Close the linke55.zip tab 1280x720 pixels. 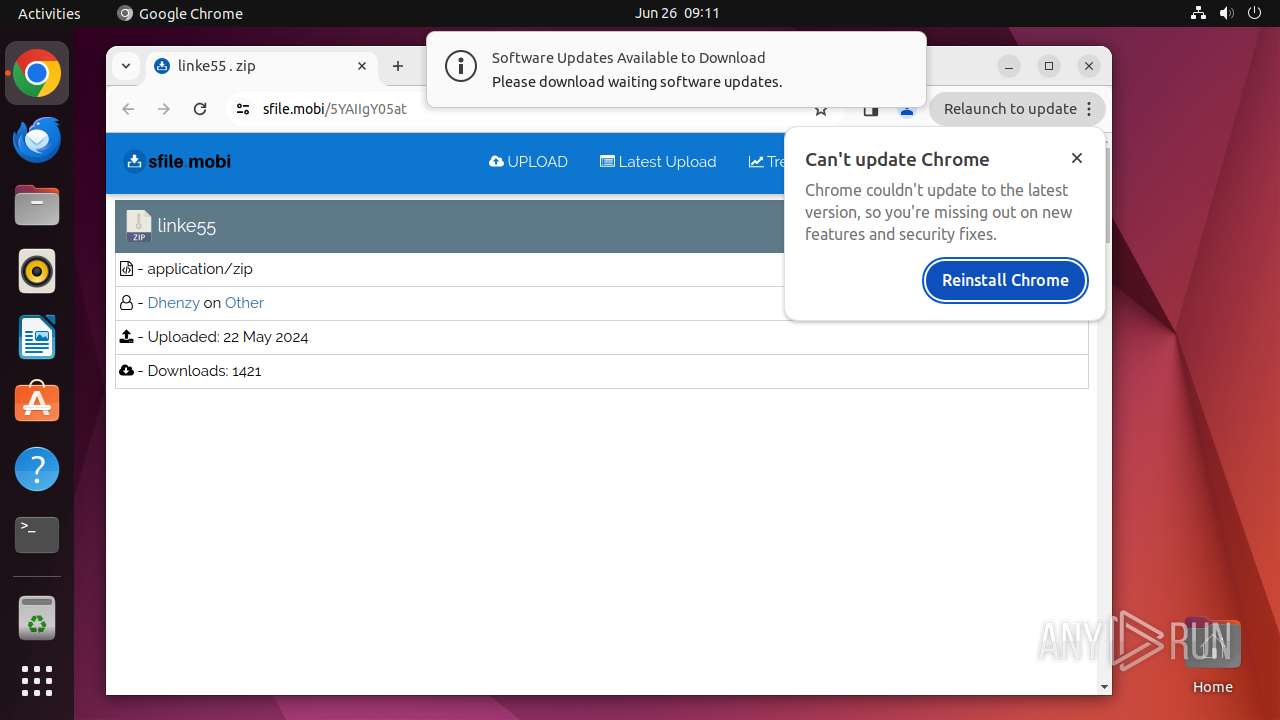[x=362, y=66]
